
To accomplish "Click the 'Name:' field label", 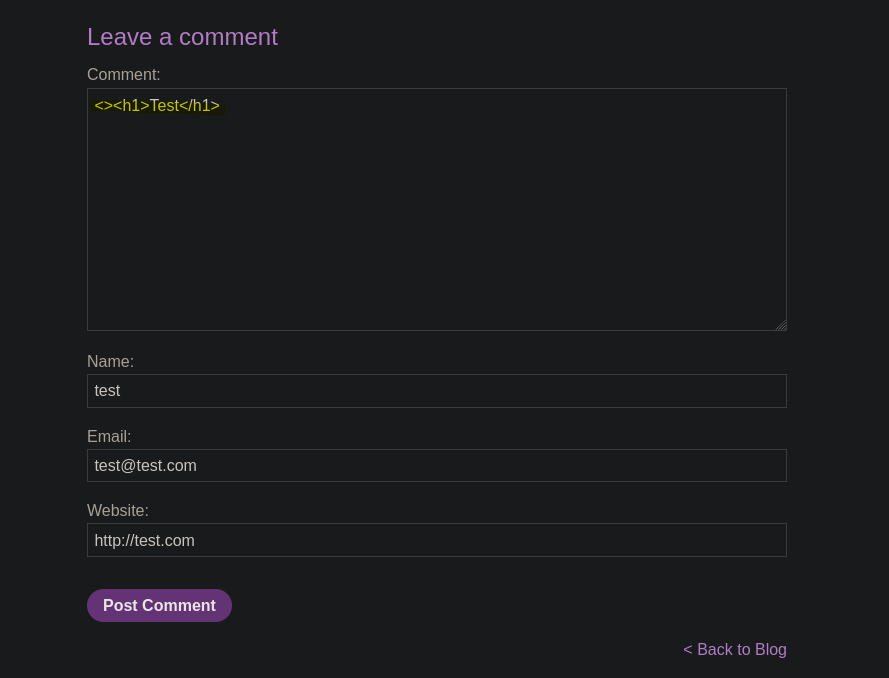I will click(110, 361).
